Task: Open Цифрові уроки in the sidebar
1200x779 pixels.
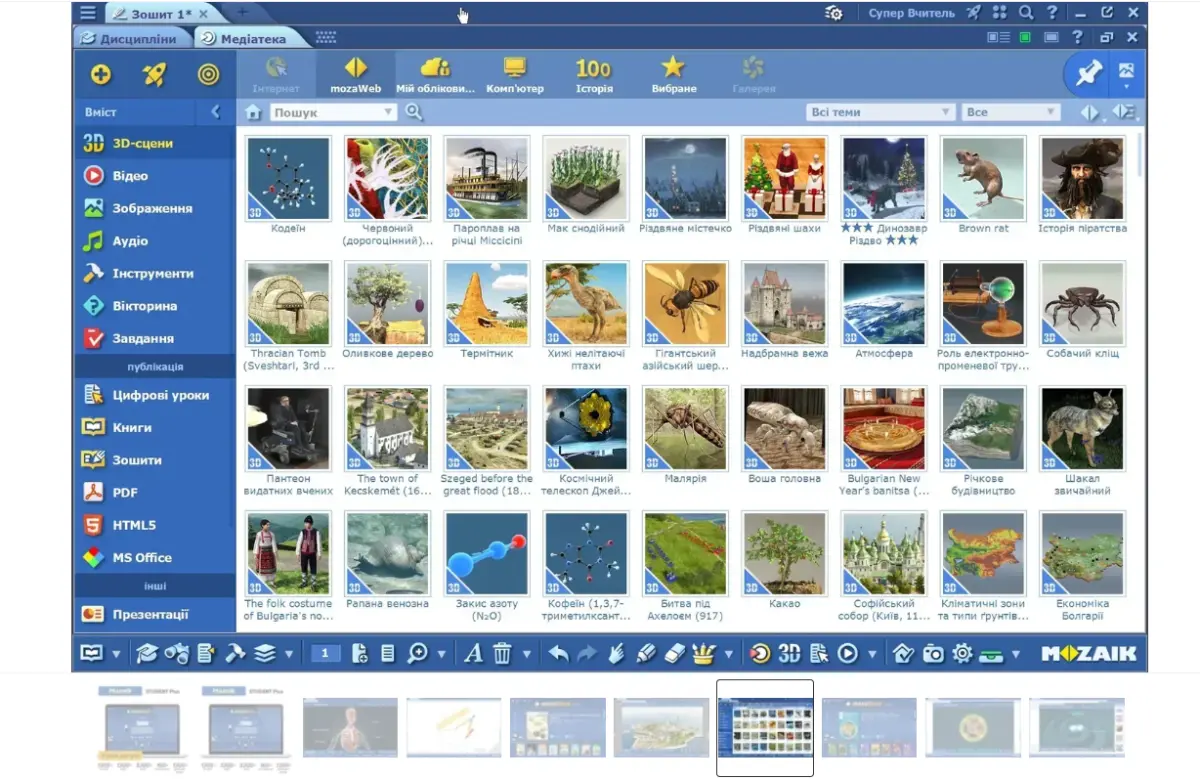Action: point(160,395)
